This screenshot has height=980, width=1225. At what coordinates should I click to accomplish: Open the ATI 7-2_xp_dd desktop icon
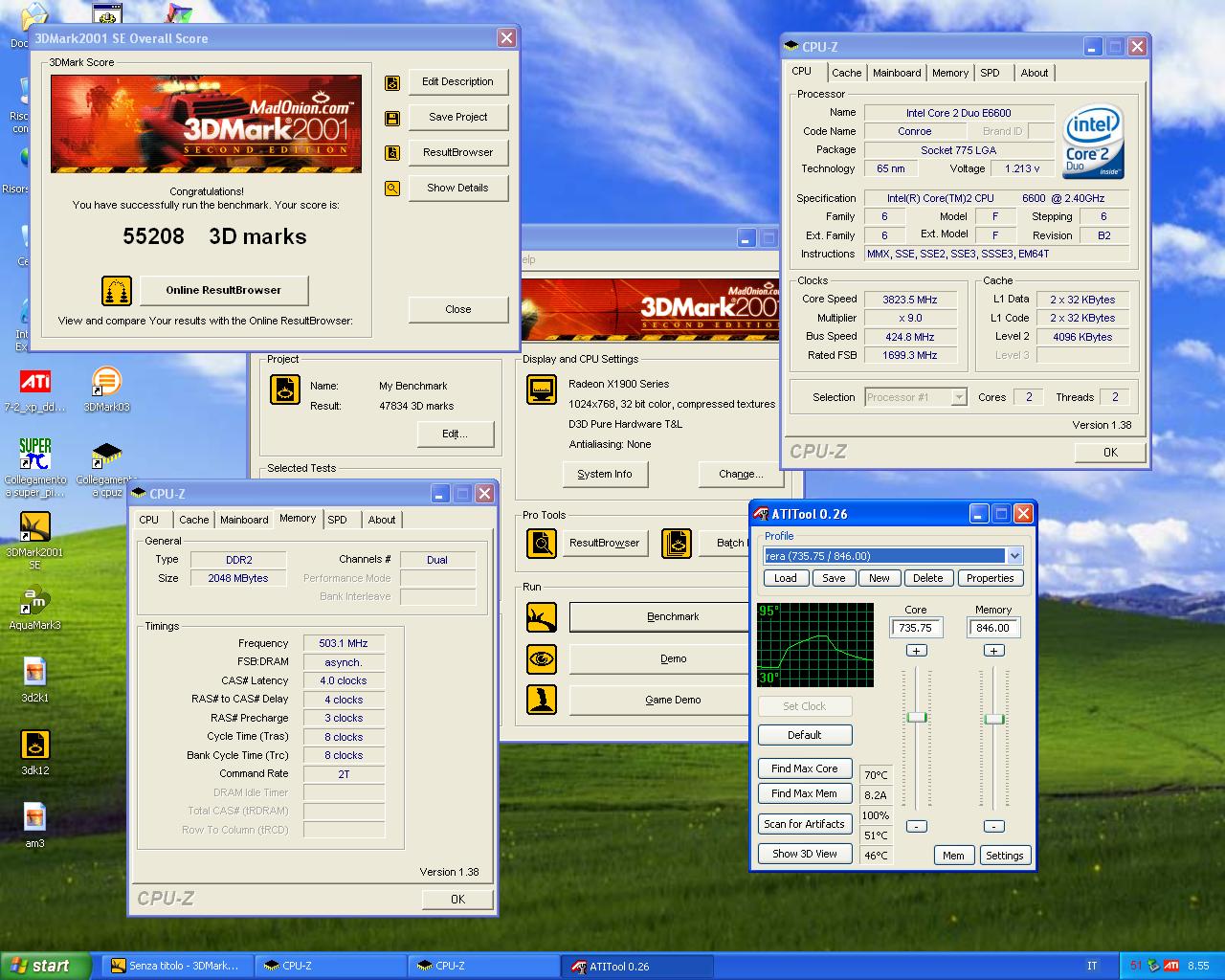click(34, 390)
